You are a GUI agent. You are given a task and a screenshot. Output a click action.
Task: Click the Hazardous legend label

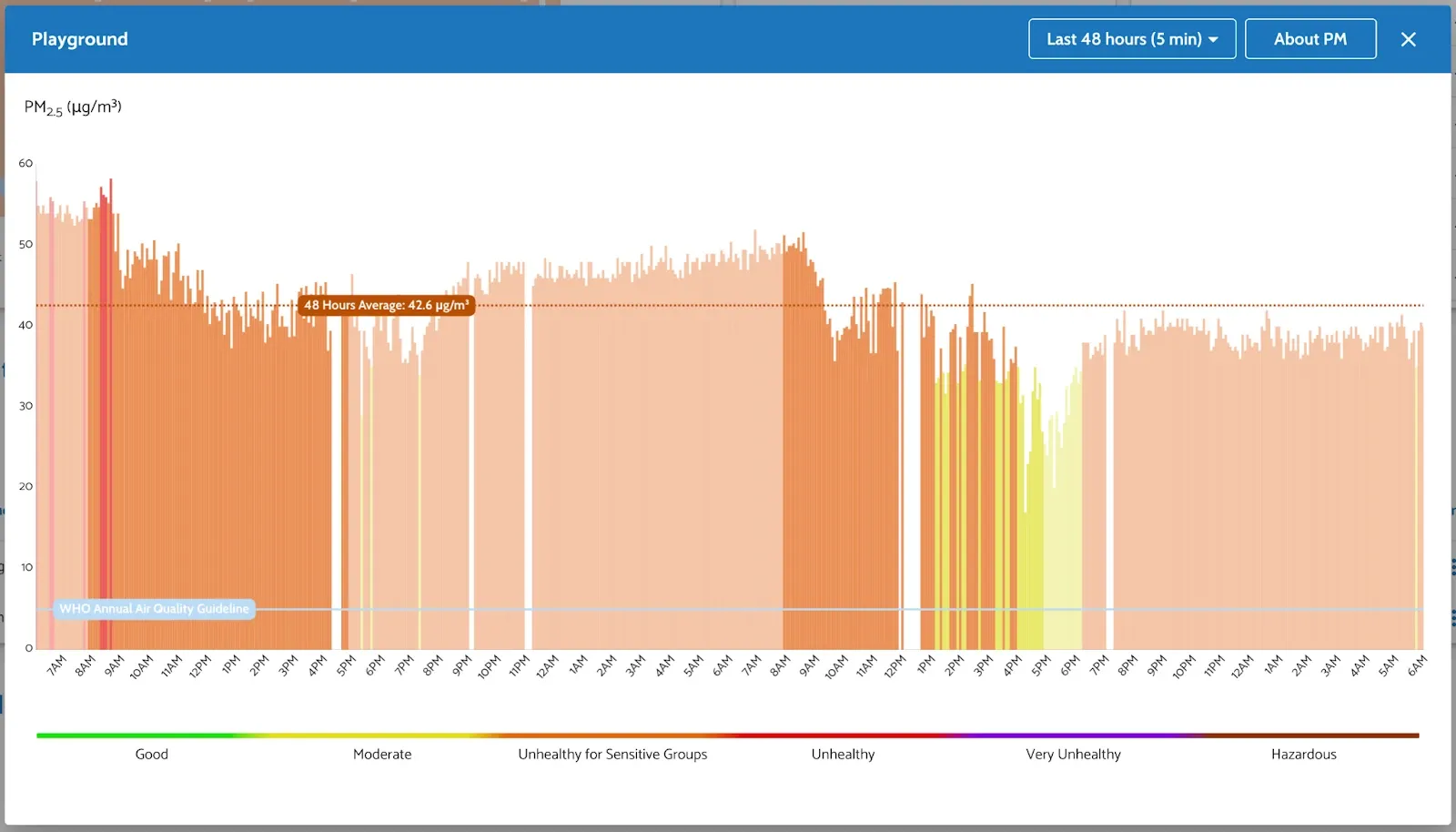[1303, 754]
